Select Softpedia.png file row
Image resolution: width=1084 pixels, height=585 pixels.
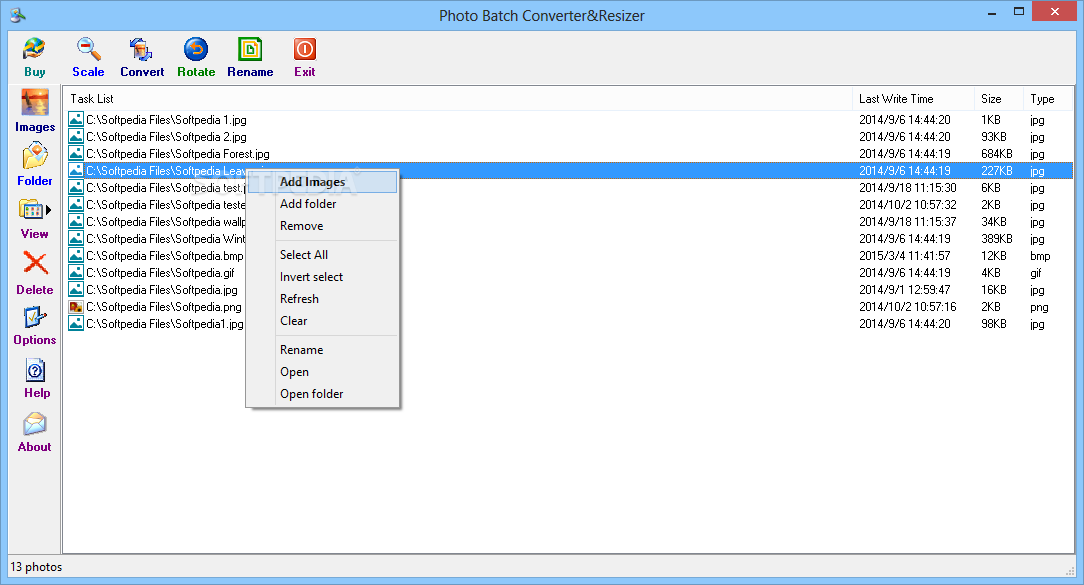[x=568, y=306]
